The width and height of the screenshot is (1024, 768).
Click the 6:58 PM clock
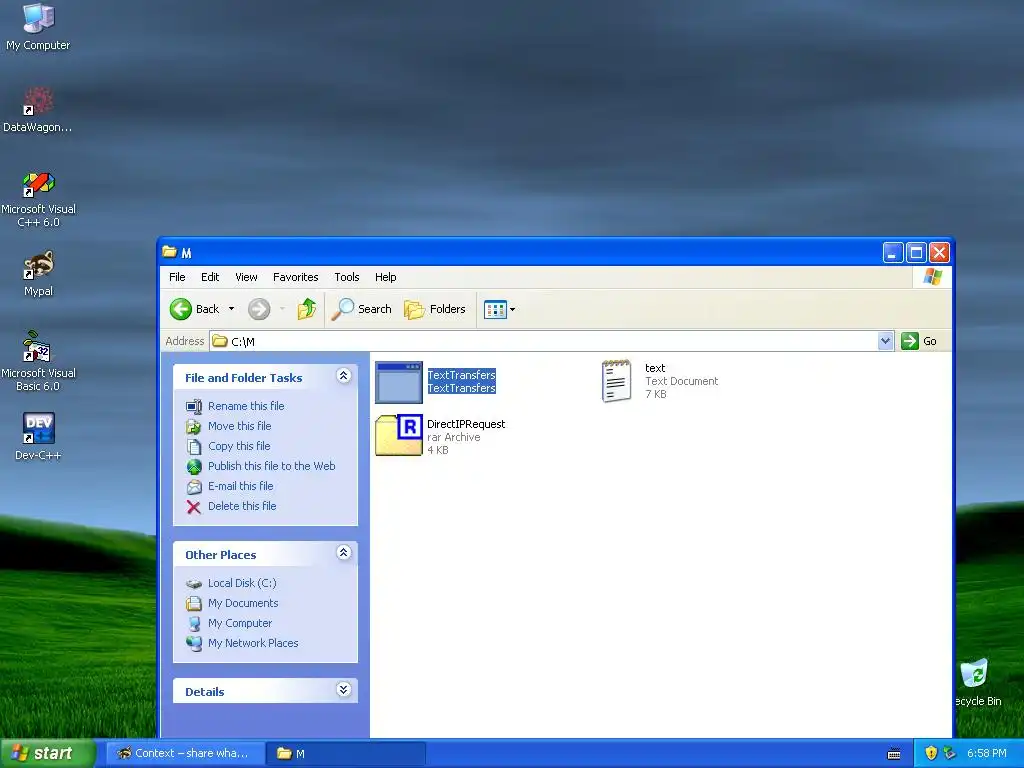pyautogui.click(x=987, y=753)
